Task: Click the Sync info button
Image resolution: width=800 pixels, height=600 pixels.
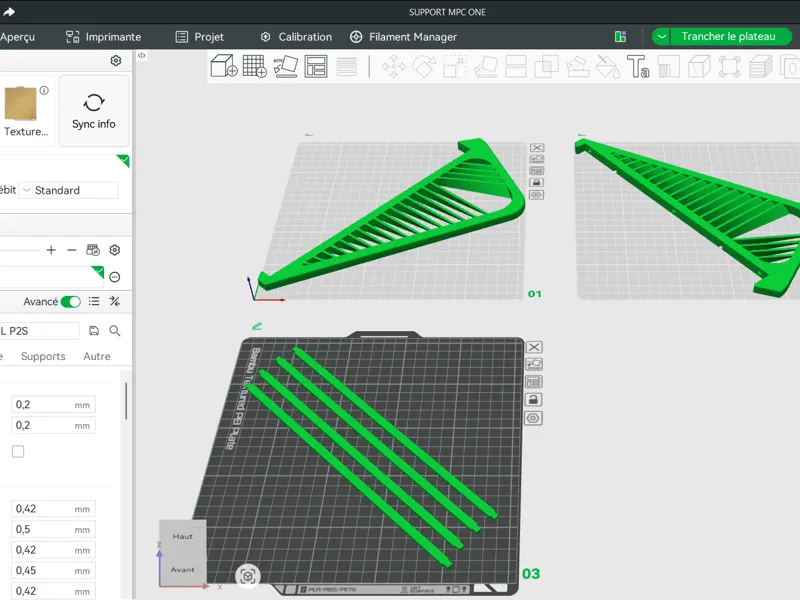Action: [x=94, y=111]
